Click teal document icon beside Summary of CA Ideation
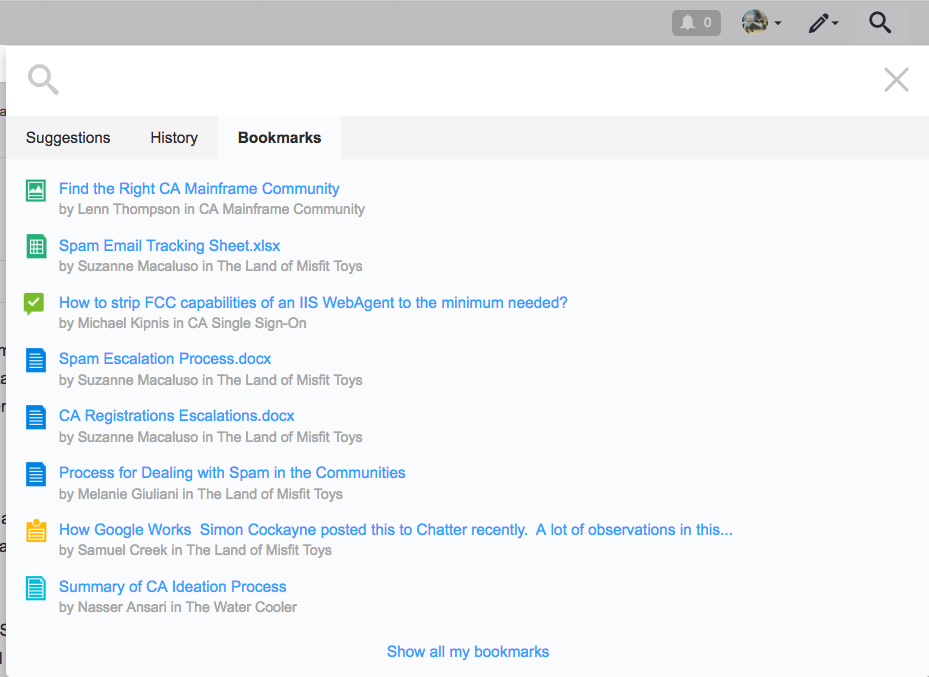Image resolution: width=929 pixels, height=677 pixels. click(x=36, y=588)
